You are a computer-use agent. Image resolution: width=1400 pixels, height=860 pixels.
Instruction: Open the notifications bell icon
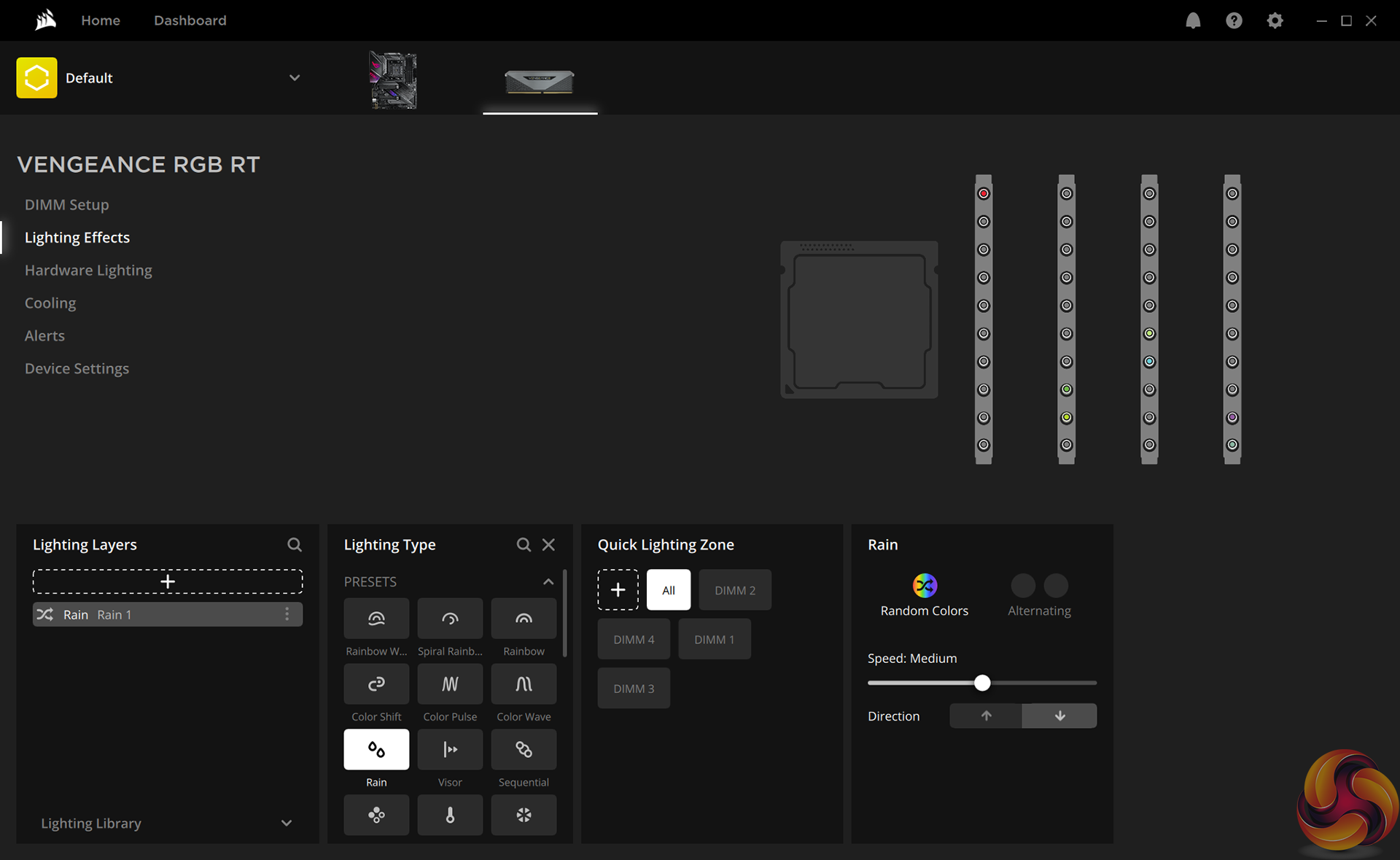[x=1193, y=20]
